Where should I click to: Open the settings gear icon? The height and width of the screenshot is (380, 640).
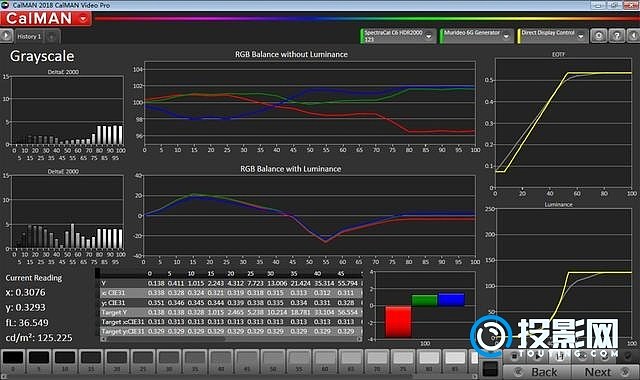599,36
